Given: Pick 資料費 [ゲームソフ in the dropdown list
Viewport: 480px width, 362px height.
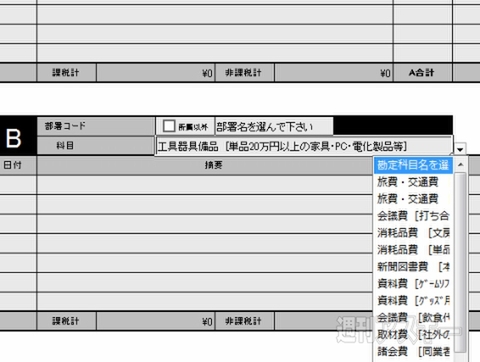Looking at the screenshot, I should pos(413,283).
